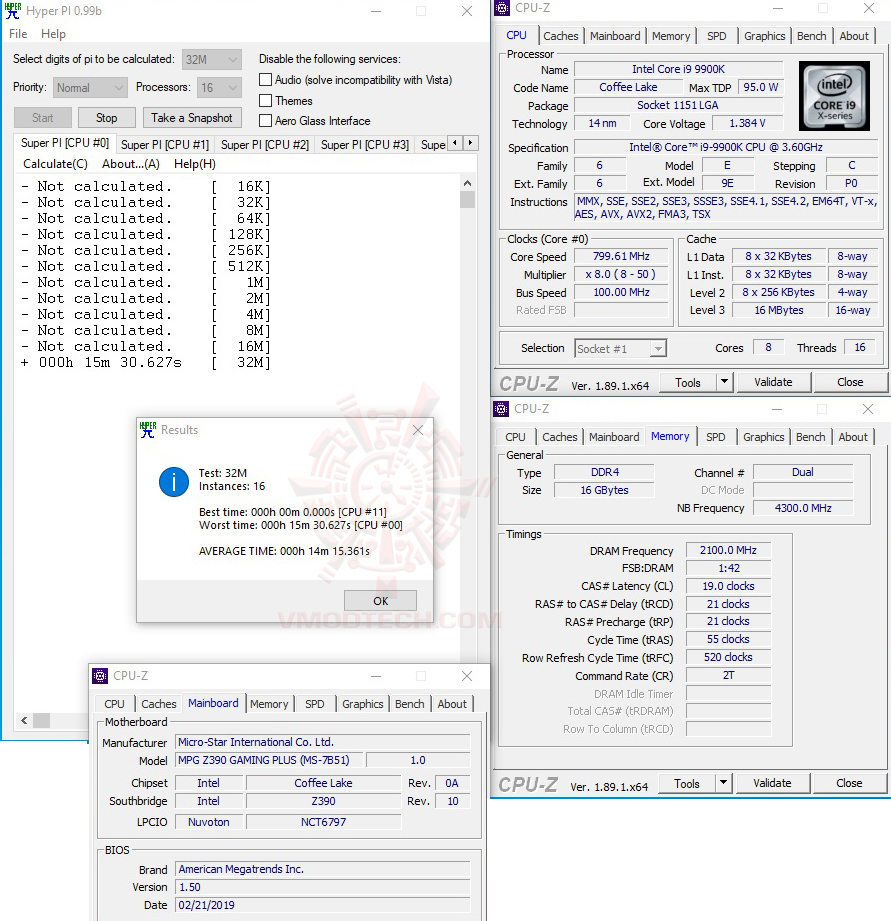The image size is (891, 921).
Task: Open the Bench tab in the top CPU-Z window
Action: point(812,36)
